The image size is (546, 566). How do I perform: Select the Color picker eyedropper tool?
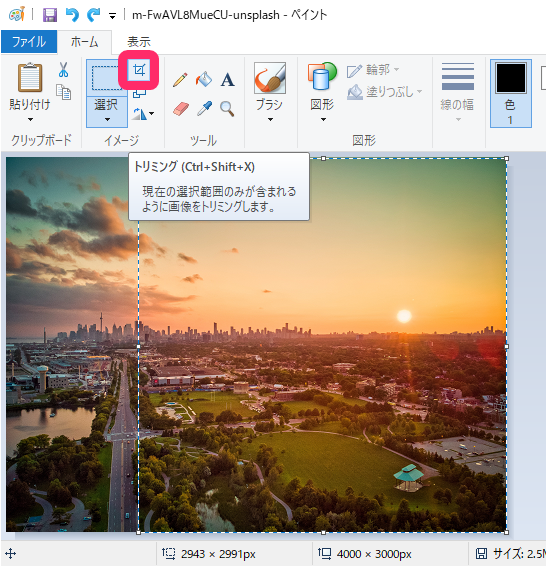click(204, 108)
